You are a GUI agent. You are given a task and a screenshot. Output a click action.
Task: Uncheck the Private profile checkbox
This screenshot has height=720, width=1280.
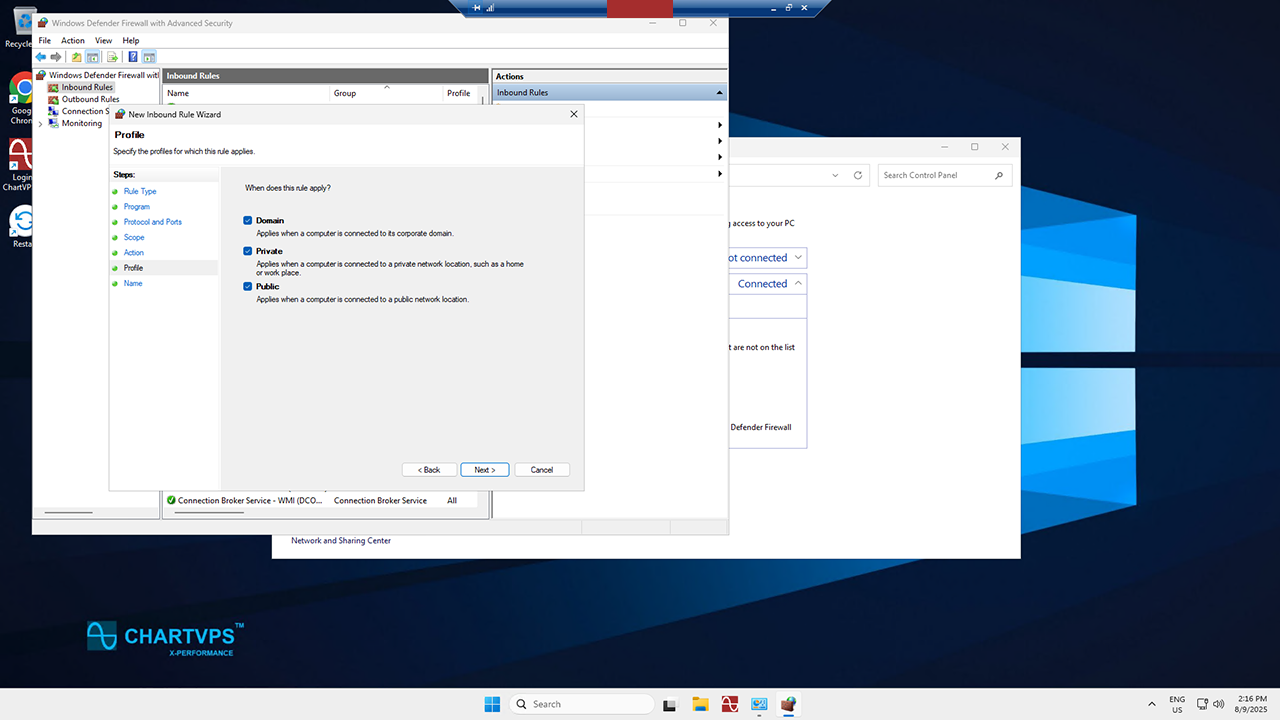248,251
